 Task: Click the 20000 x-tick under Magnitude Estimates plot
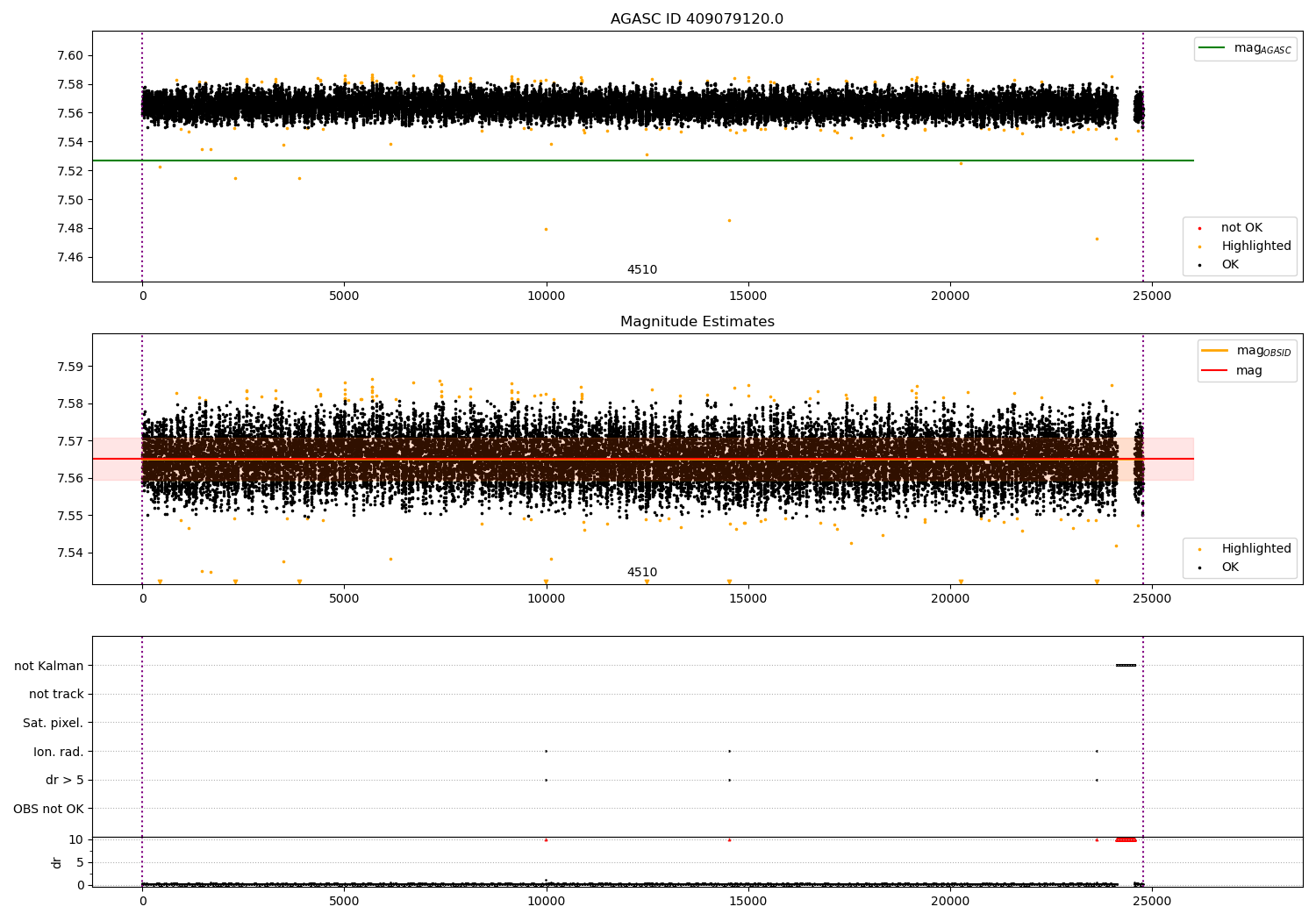coord(950,599)
